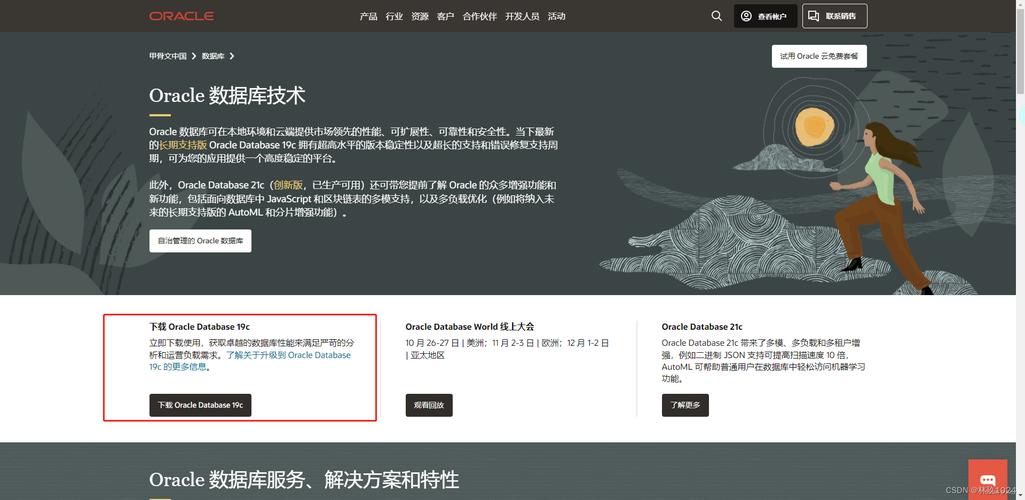Click the 数据库 breadcrumb link

pyautogui.click(x=213, y=56)
